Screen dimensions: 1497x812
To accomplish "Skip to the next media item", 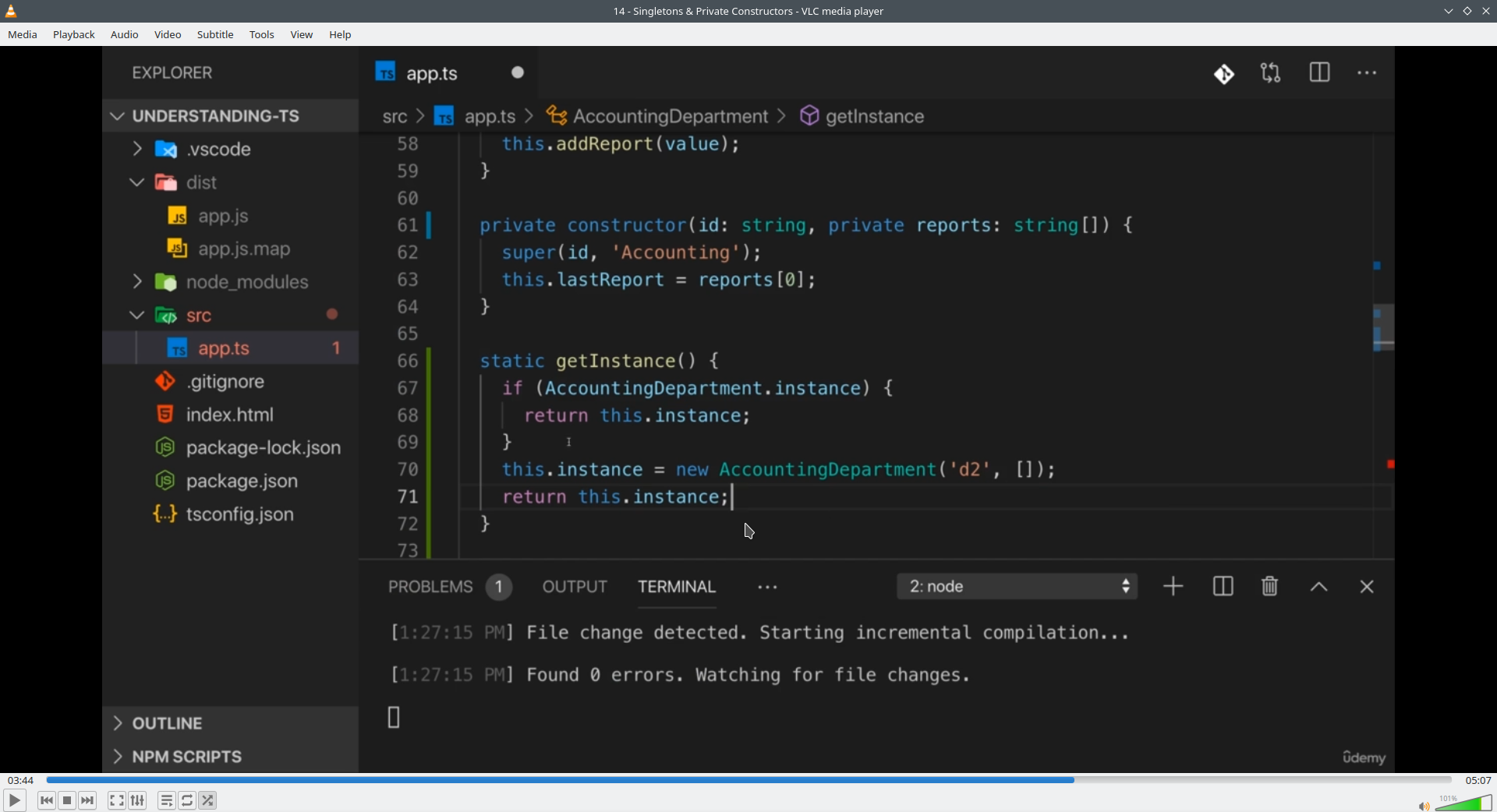I will (88, 800).
